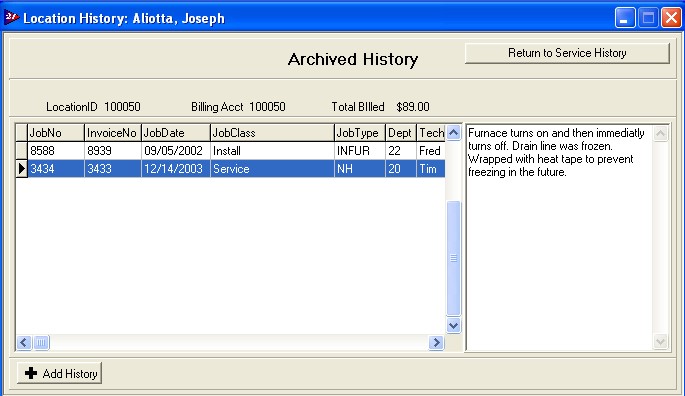Click row selector for job 8588
The width and height of the screenshot is (685, 396).
(x=21, y=151)
